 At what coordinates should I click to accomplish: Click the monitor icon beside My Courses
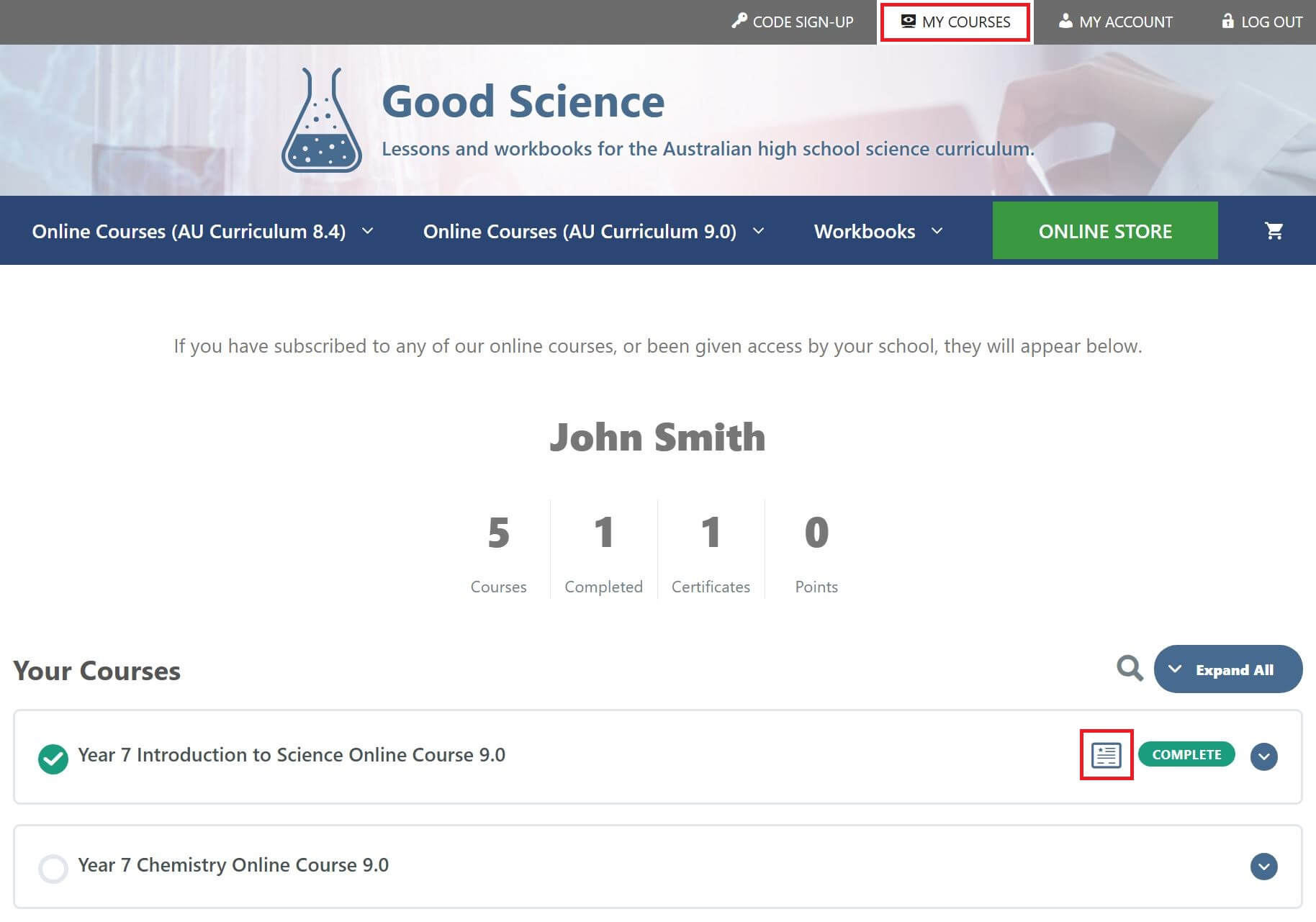[x=908, y=21]
